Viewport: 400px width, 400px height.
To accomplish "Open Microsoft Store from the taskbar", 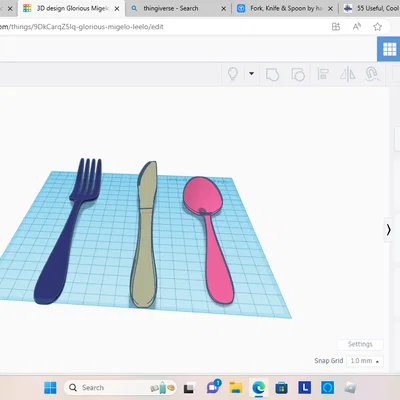I will pos(282,388).
